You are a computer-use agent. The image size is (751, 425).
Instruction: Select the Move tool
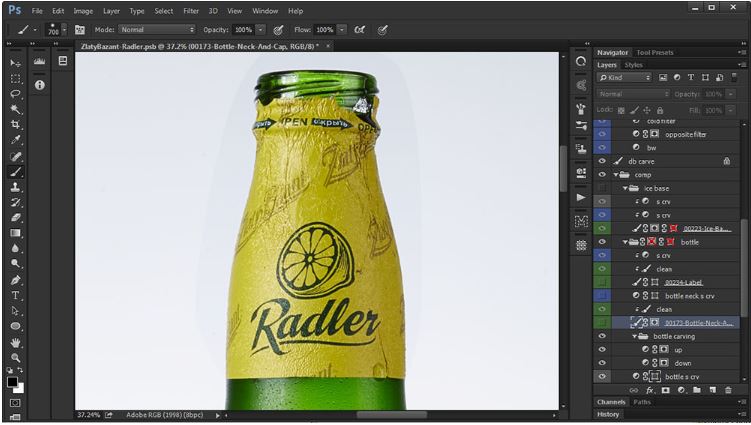tap(15, 63)
